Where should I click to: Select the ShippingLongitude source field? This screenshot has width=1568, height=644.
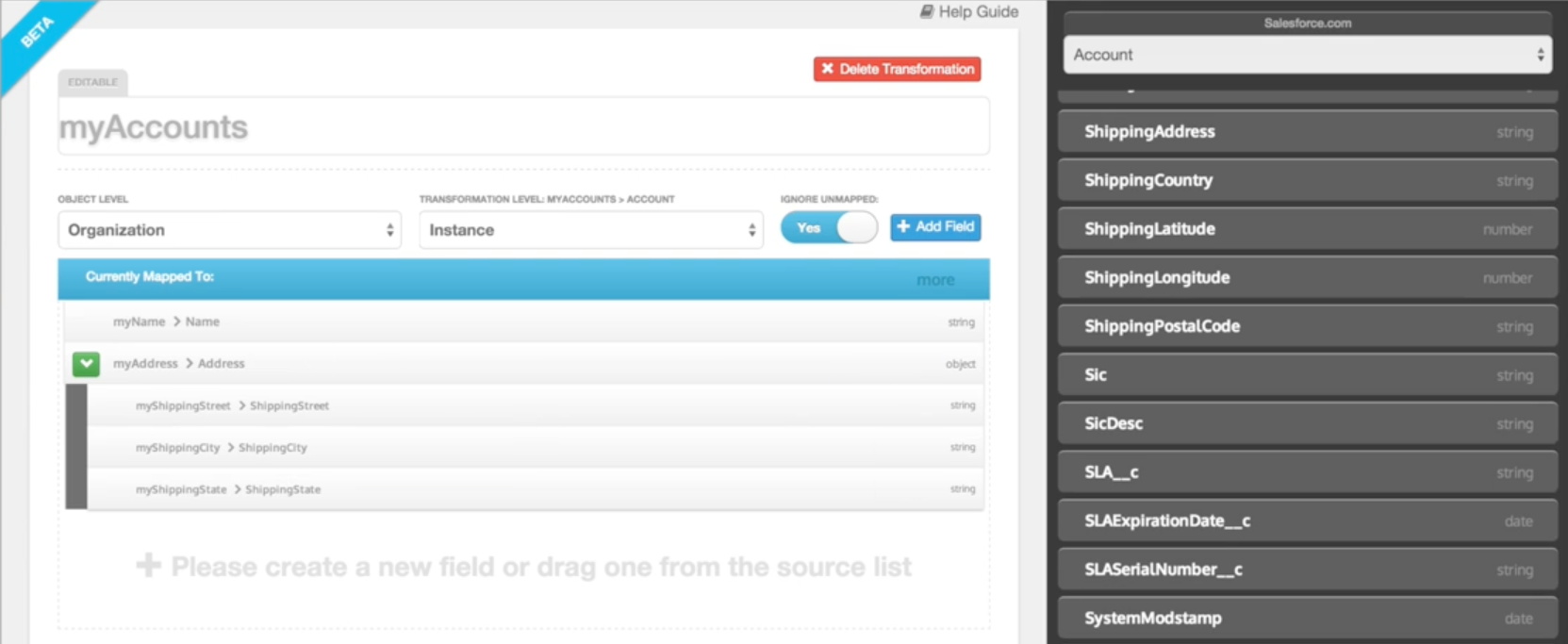click(1307, 278)
